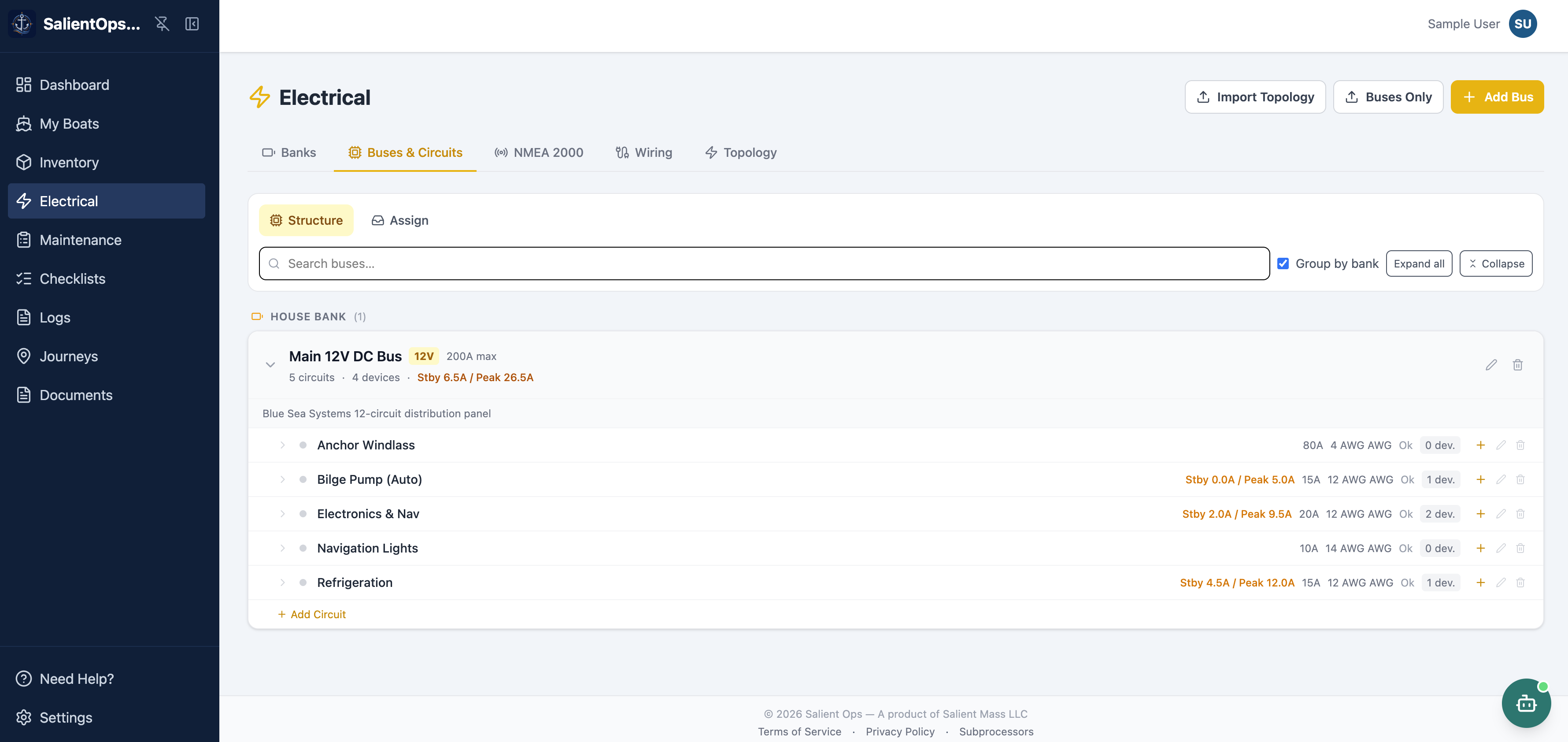Screen dimensions: 1568x742
Task: Open Need Help? in sidebar
Action: point(107,679)
